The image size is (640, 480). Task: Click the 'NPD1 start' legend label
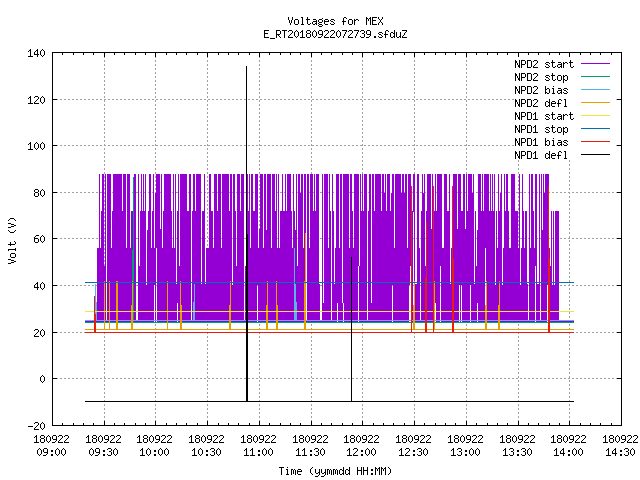pyautogui.click(x=544, y=116)
